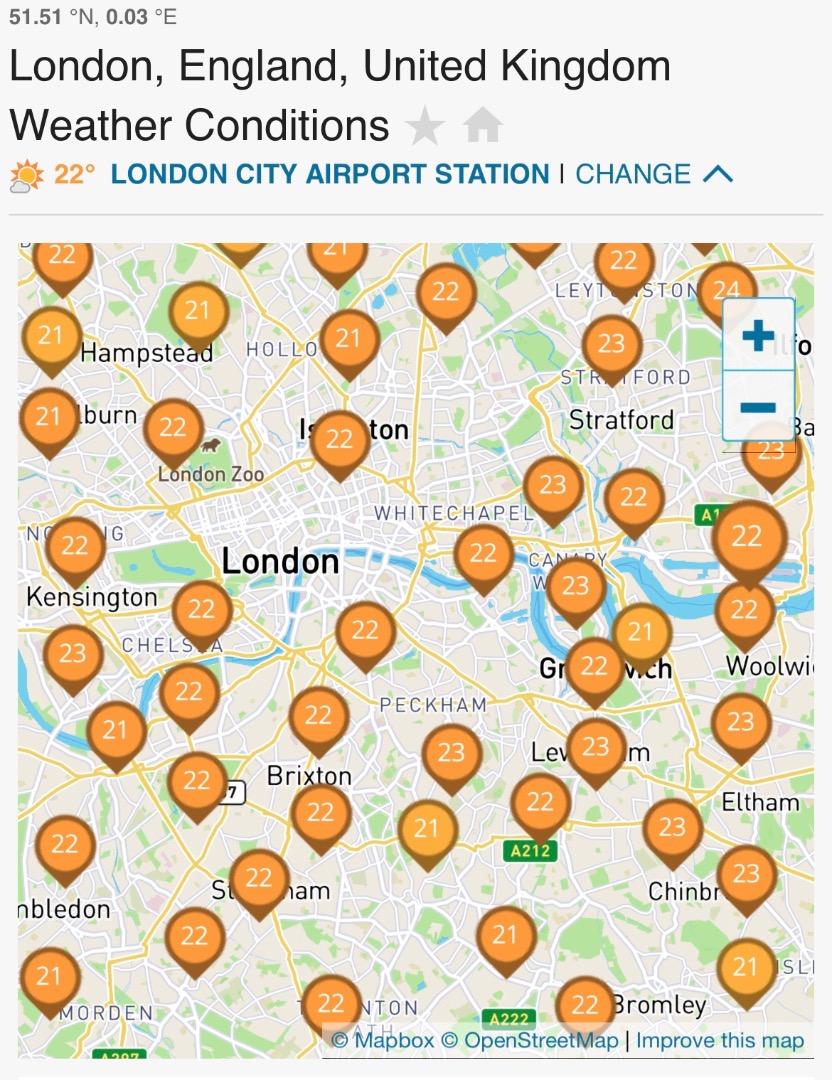Collapse station selector with up chevron
Viewport: 832px width, 1080px height.
(x=718, y=174)
